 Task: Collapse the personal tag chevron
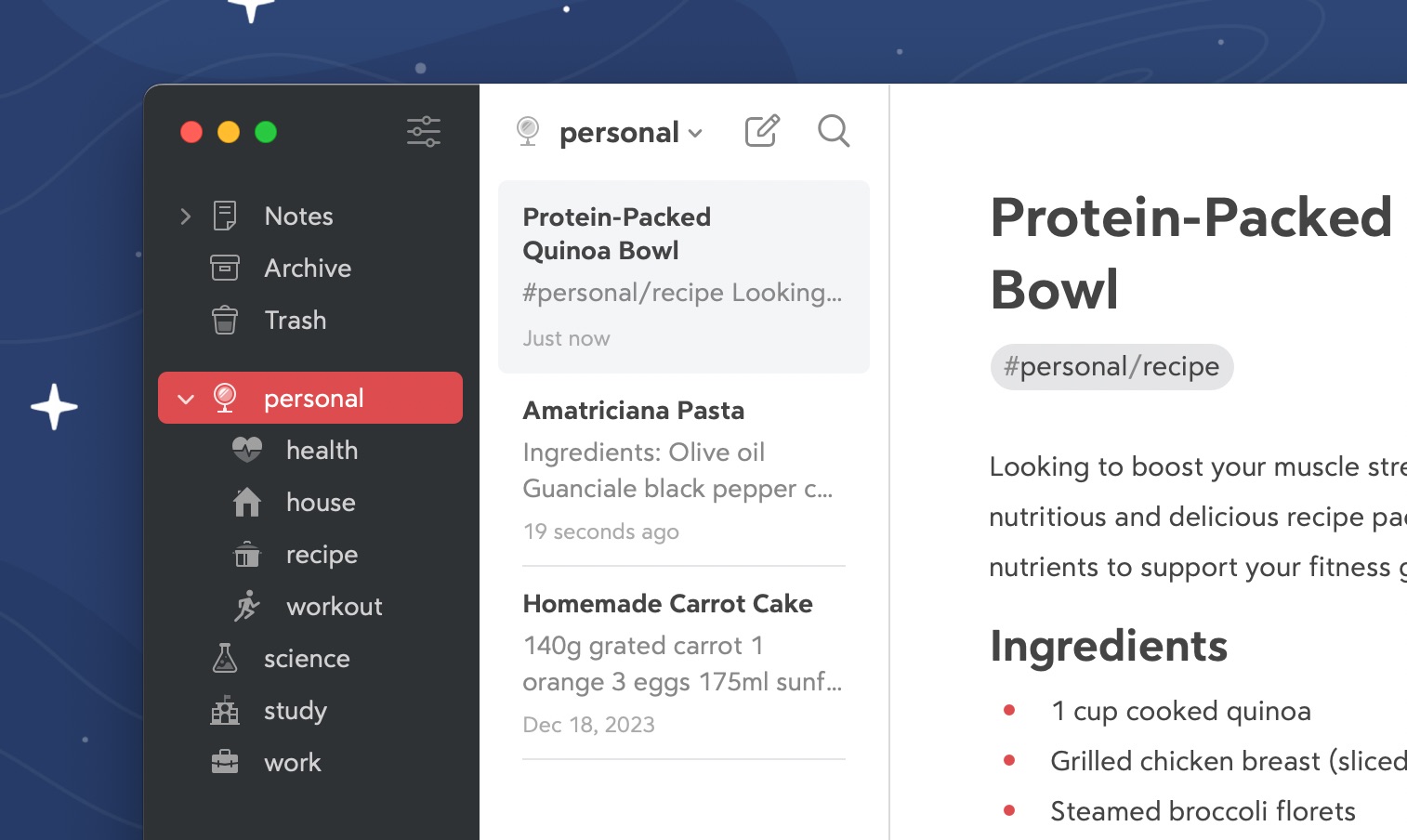186,399
